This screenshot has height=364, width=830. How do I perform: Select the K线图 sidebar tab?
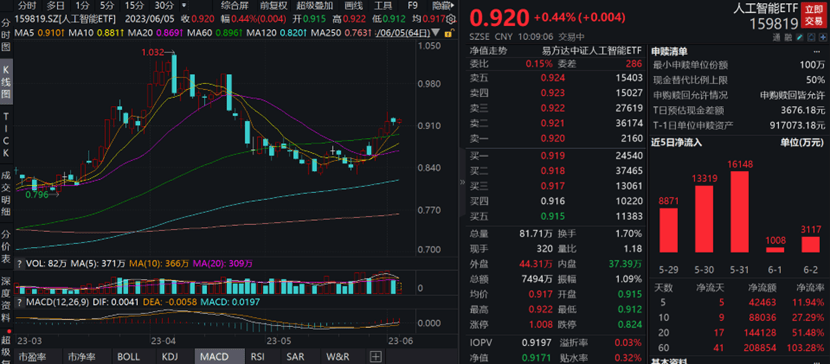(6, 81)
